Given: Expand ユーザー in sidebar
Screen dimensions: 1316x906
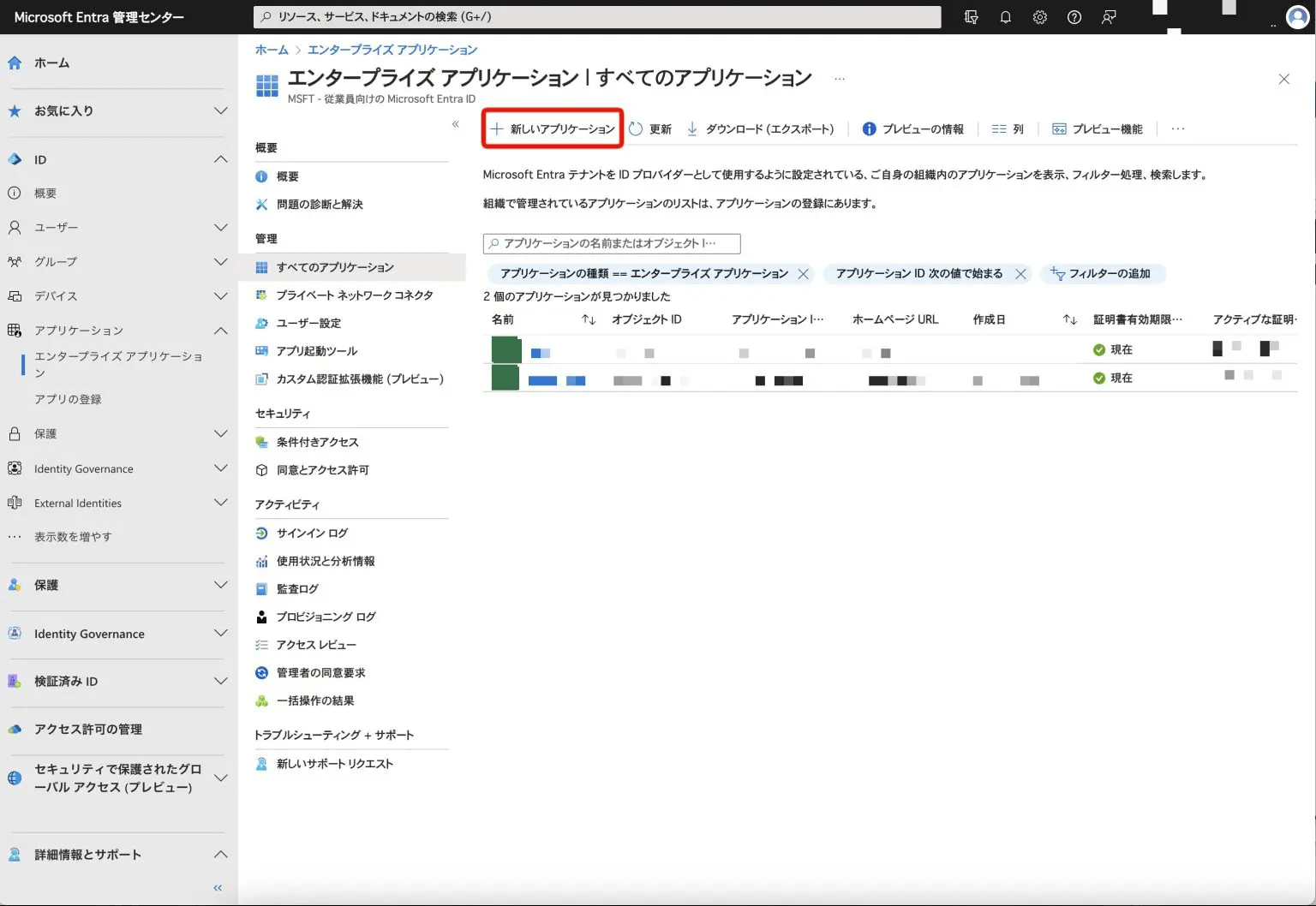Looking at the screenshot, I should pos(220,228).
